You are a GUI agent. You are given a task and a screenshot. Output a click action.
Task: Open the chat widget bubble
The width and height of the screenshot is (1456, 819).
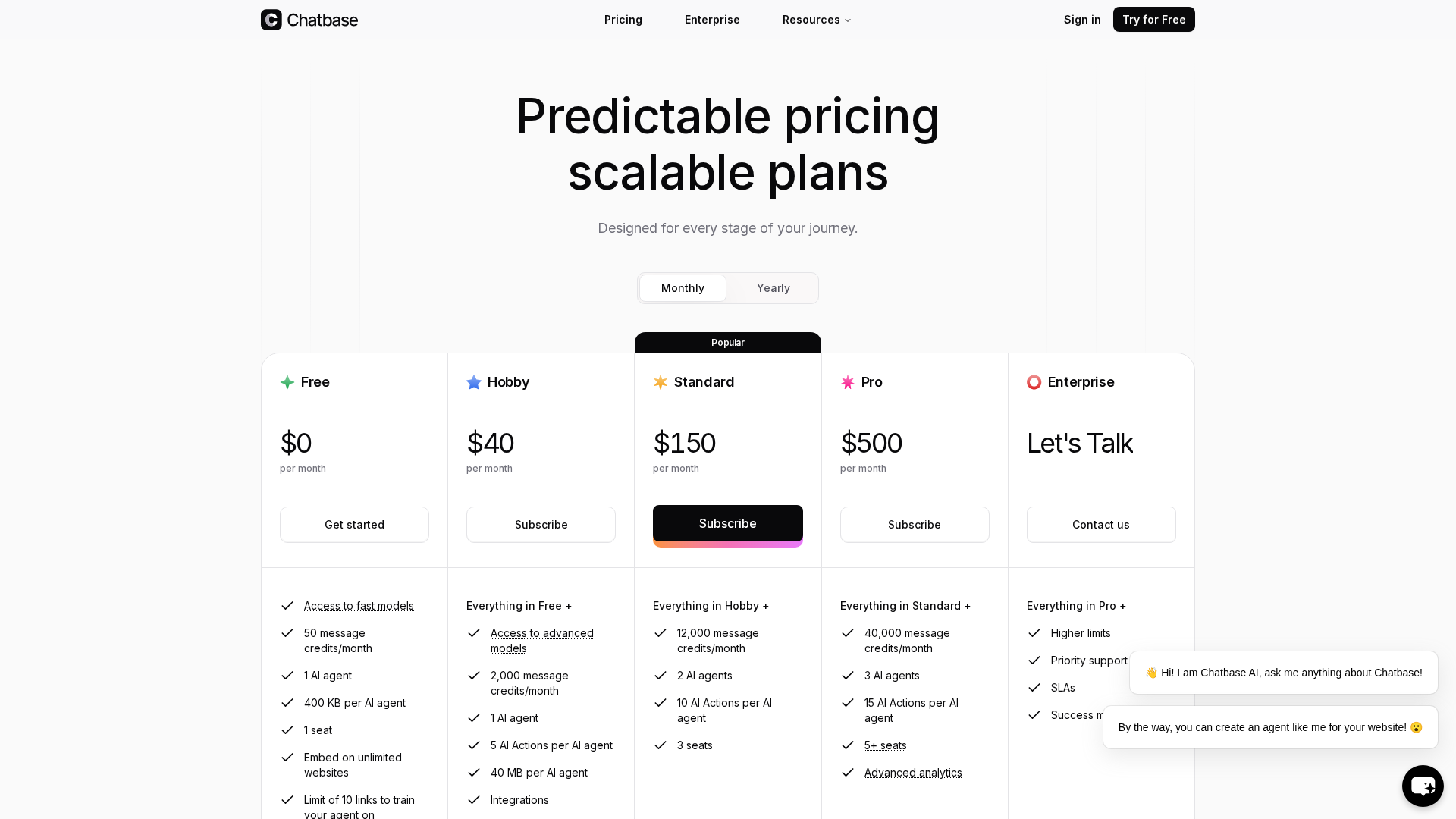(x=1423, y=786)
